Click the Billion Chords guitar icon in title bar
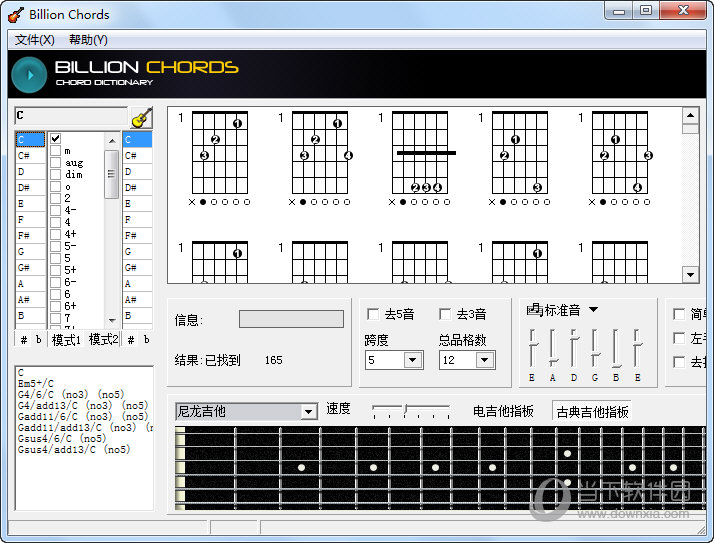 (16, 15)
